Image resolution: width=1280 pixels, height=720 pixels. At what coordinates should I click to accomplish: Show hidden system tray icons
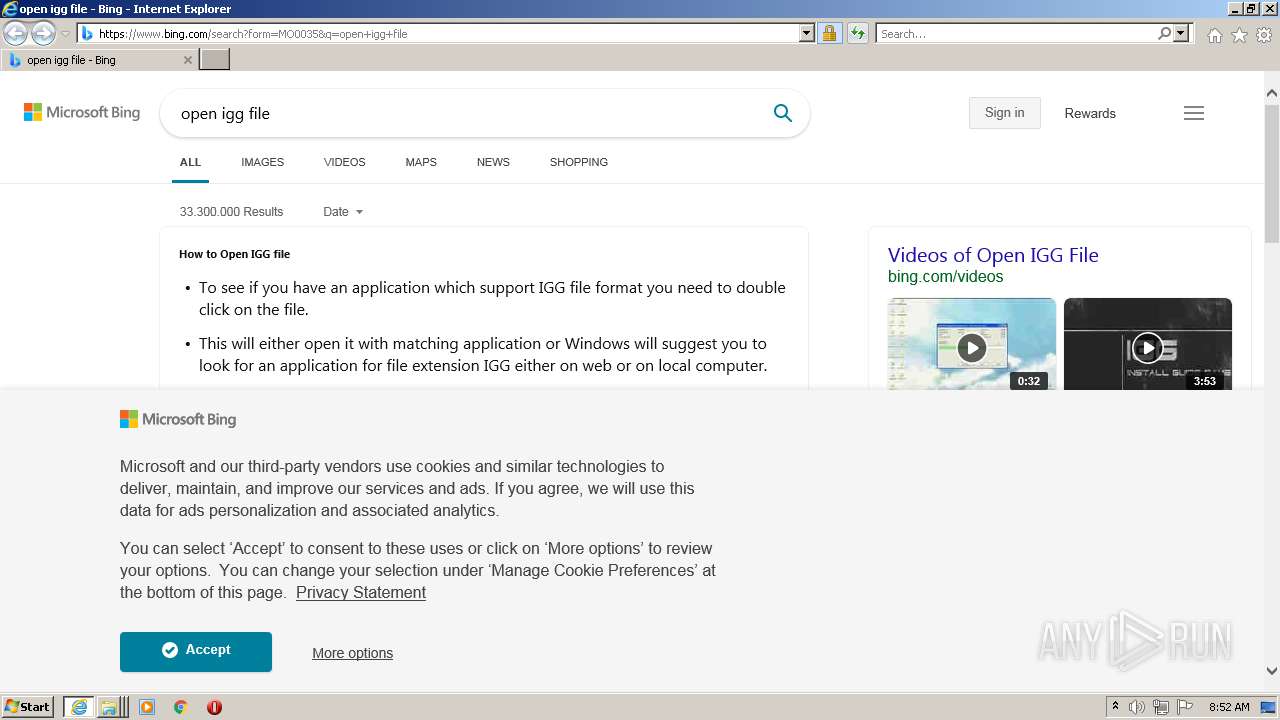click(x=1116, y=707)
